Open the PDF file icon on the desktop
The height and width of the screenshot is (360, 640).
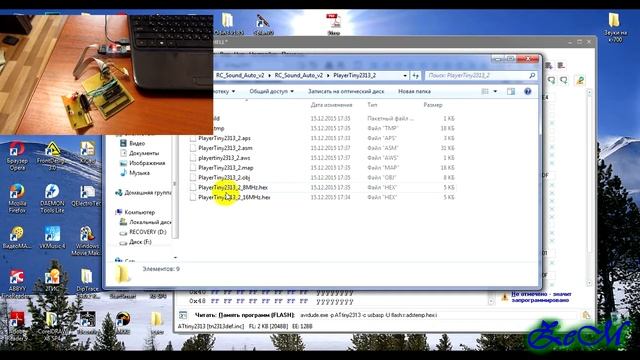(333, 24)
